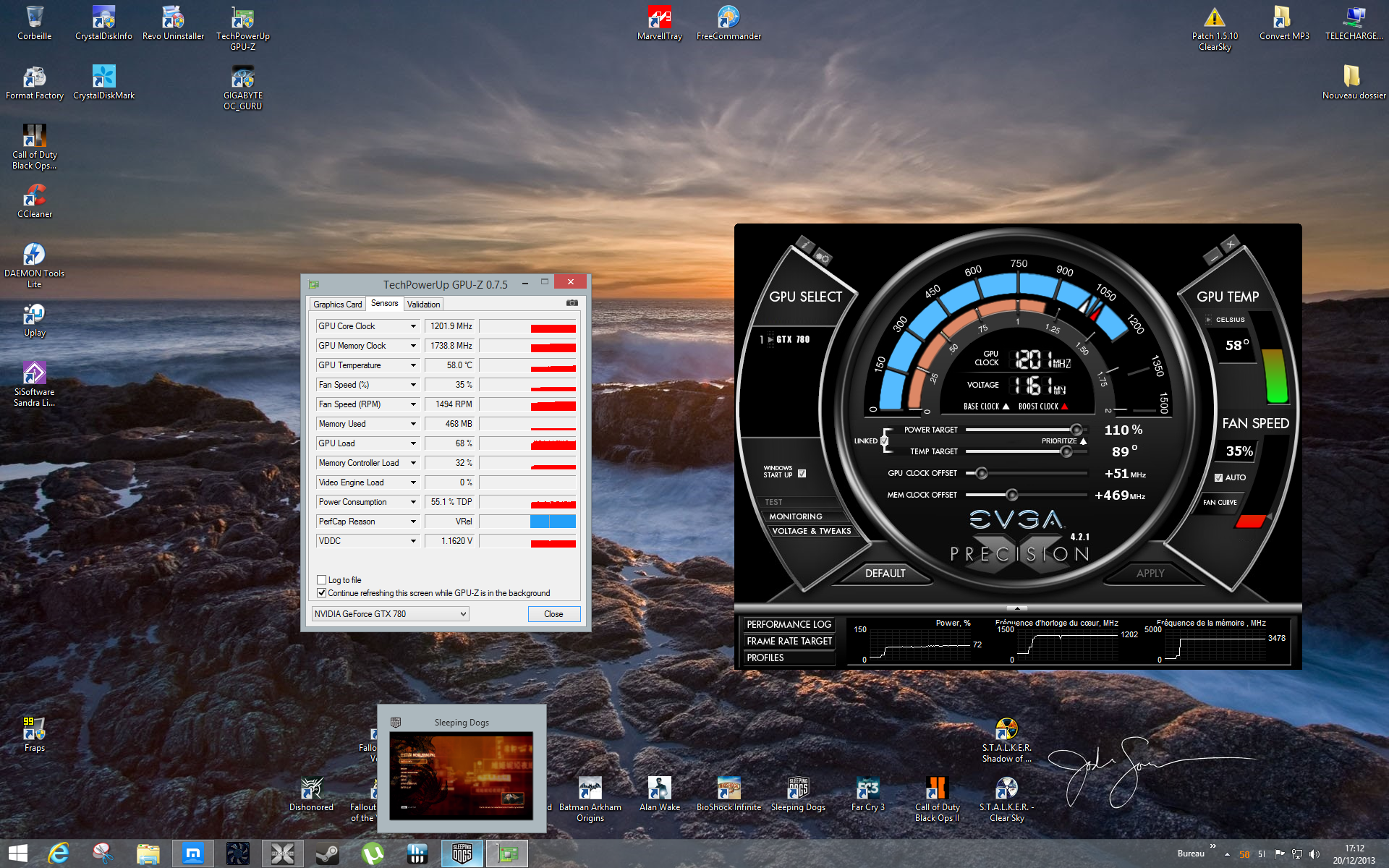The height and width of the screenshot is (868, 1389).
Task: Open Steam from the taskbar
Action: pyautogui.click(x=327, y=854)
